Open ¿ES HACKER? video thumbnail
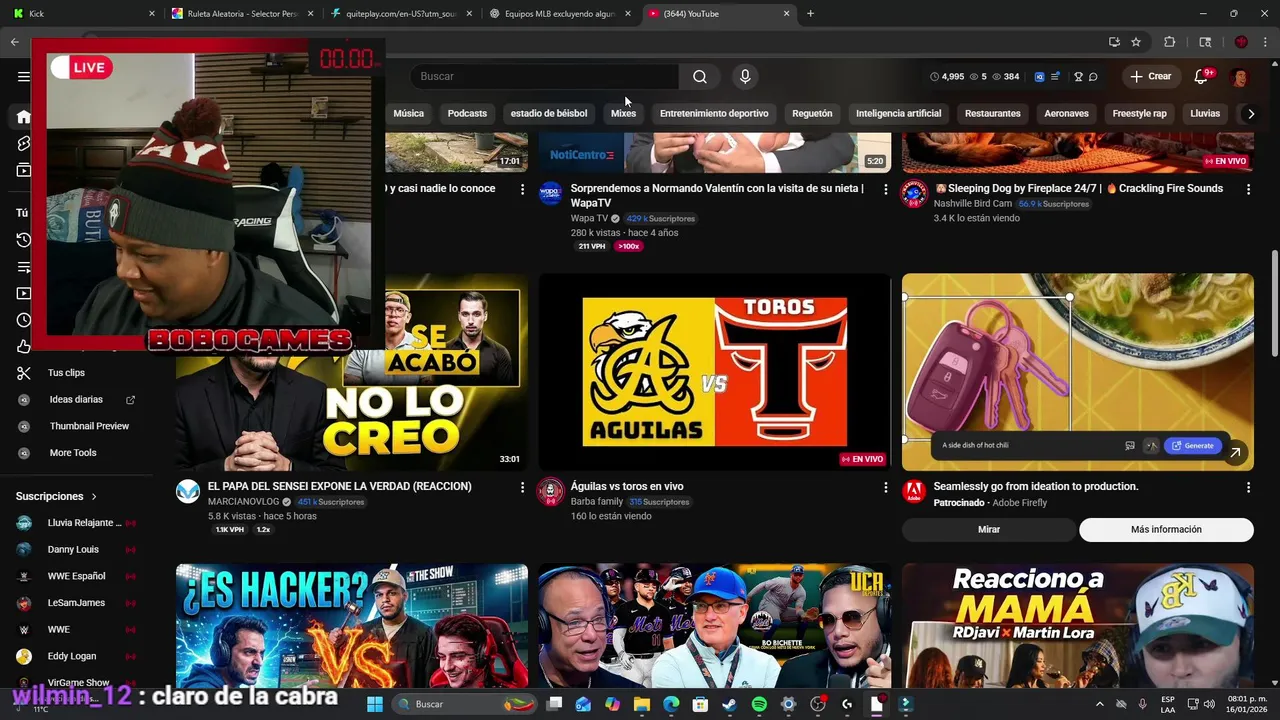The height and width of the screenshot is (720, 1280). click(x=352, y=626)
